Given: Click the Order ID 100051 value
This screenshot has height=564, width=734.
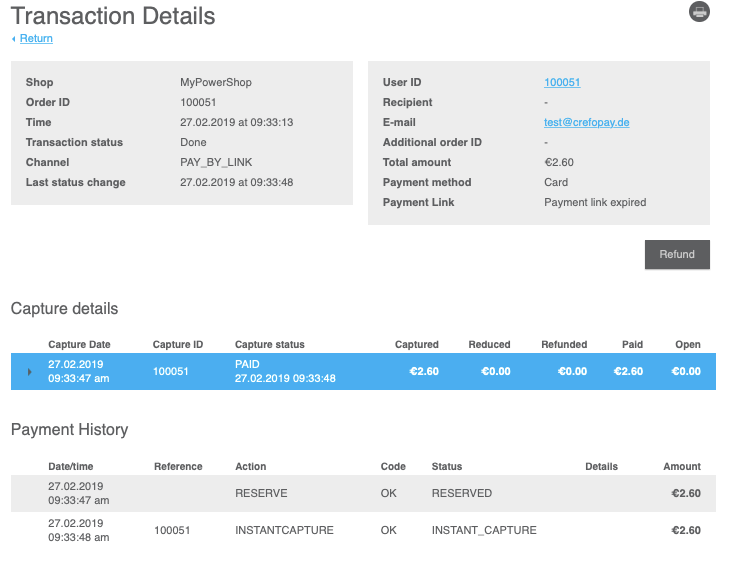Looking at the screenshot, I should coord(198,102).
